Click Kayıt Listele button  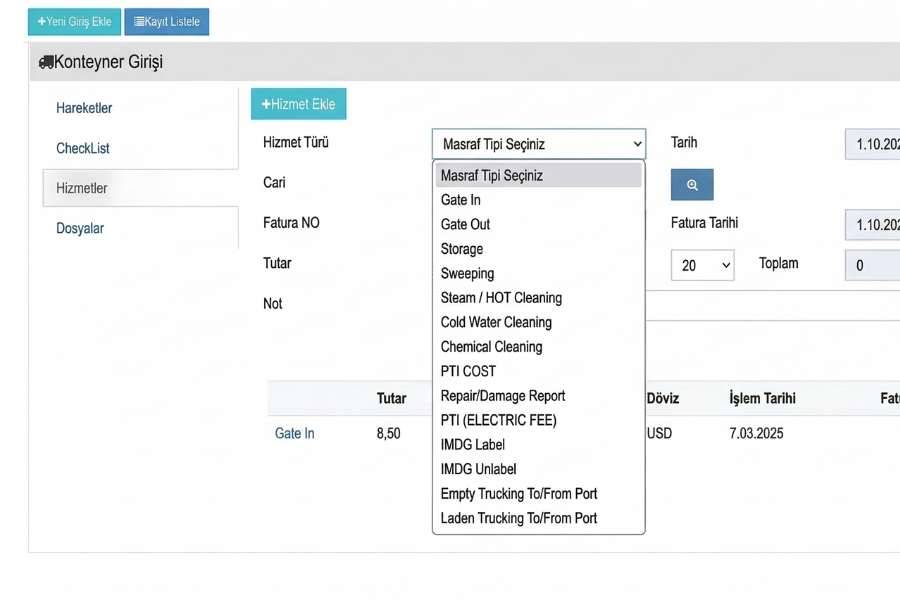(x=166, y=22)
